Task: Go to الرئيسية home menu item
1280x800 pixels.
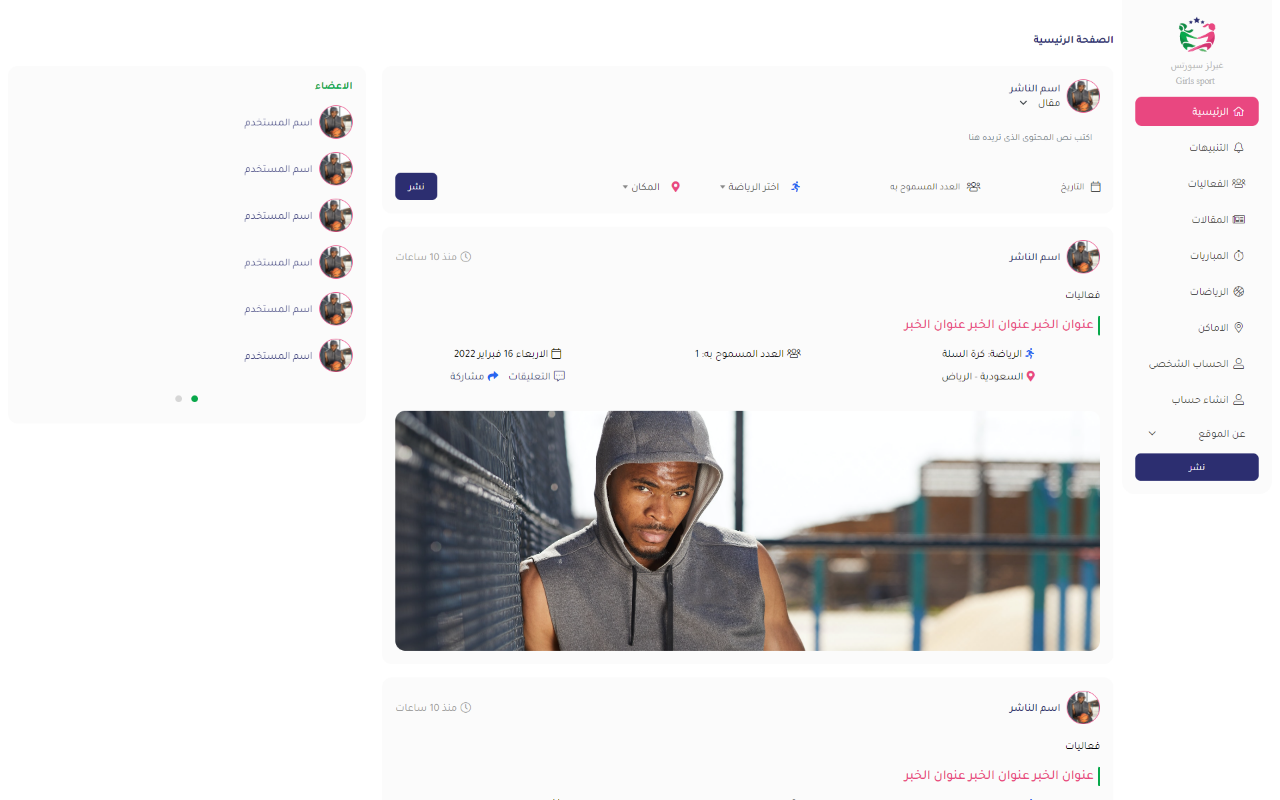Action: 1197,111
